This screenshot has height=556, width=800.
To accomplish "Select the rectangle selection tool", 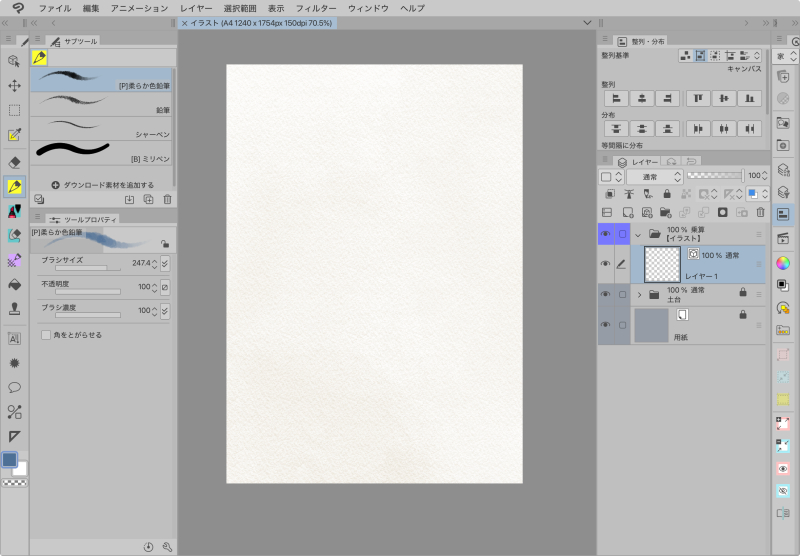I will [14, 110].
